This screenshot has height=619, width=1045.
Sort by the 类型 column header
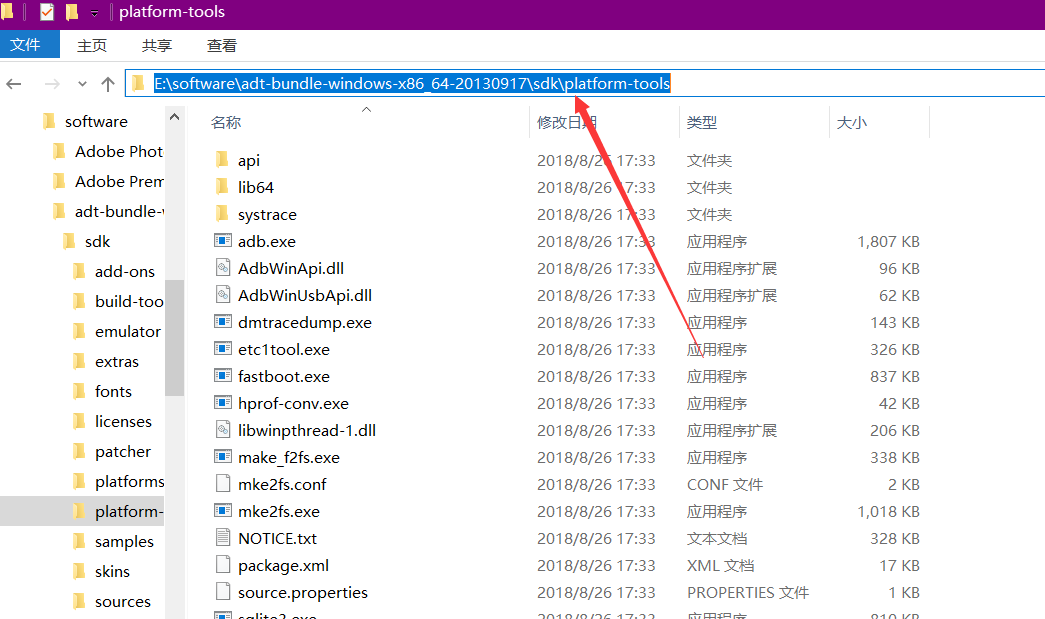point(702,123)
